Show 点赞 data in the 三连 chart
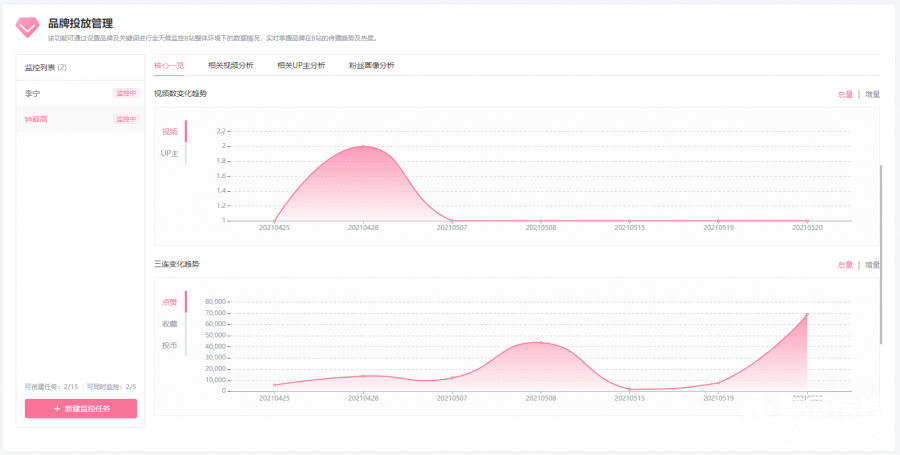The height and width of the screenshot is (455, 900). tap(169, 302)
